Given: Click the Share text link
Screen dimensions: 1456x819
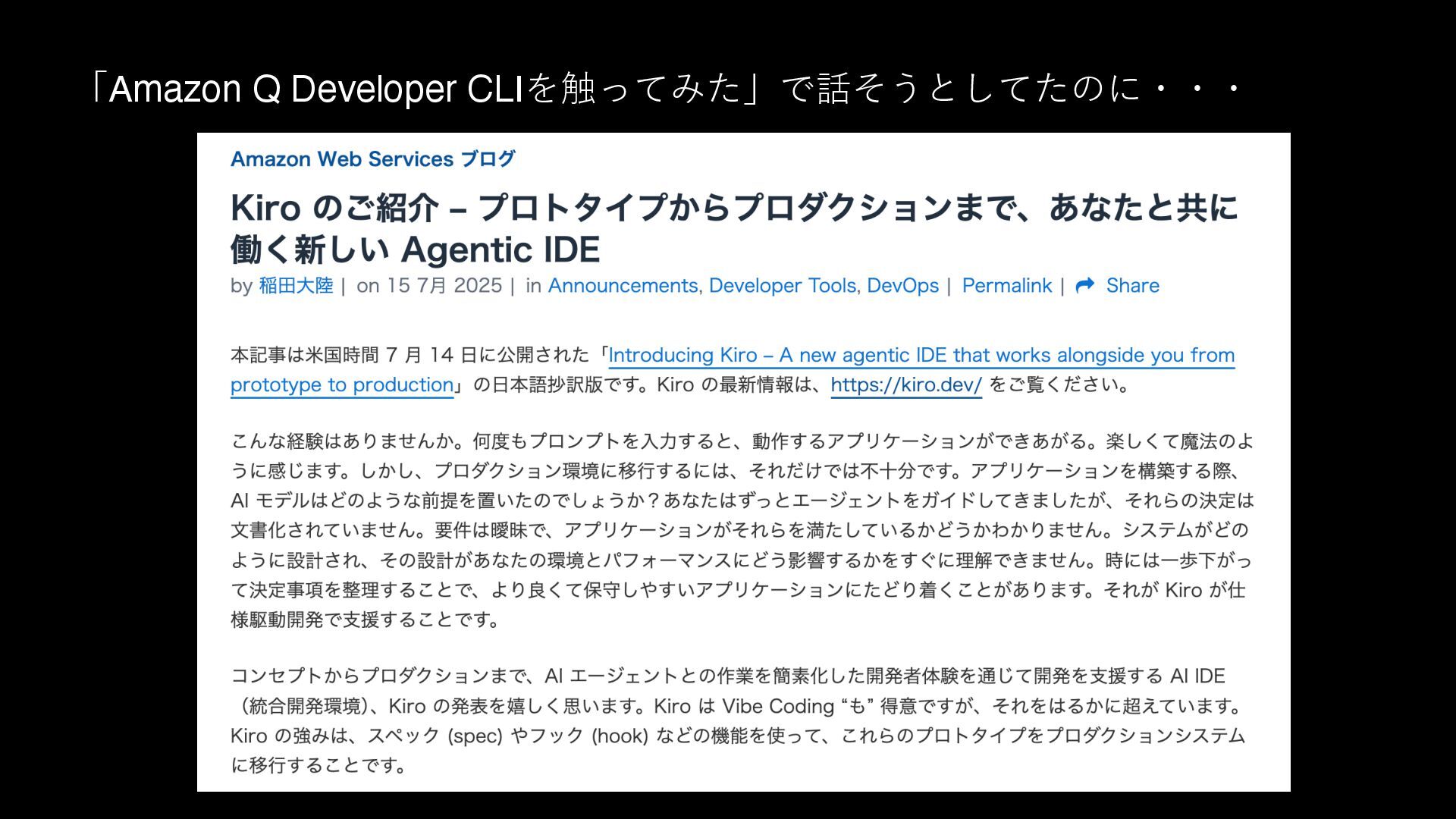Looking at the screenshot, I should tap(1132, 286).
